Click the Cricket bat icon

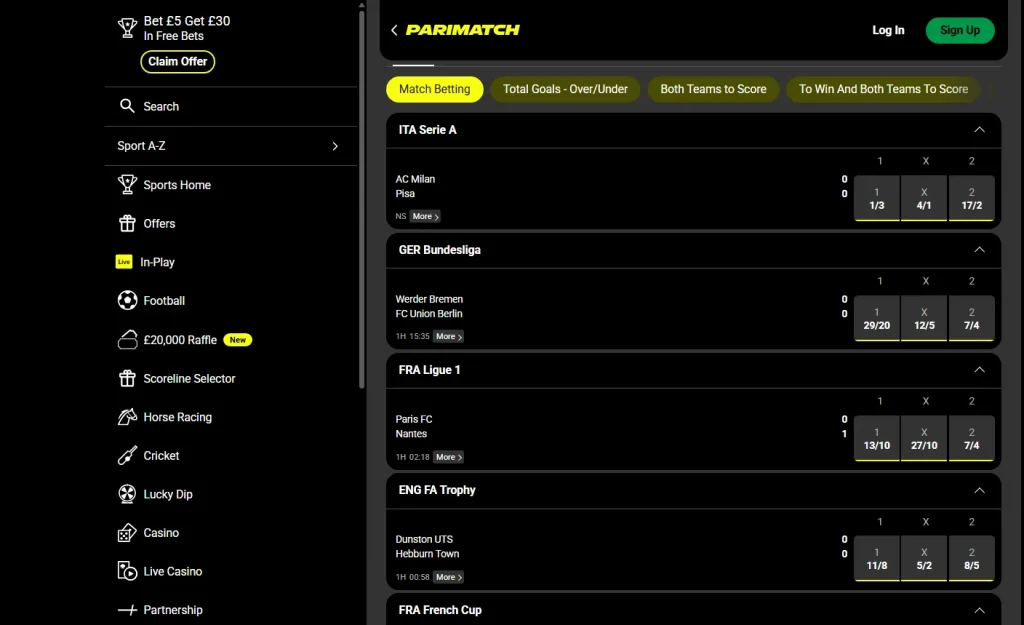tap(127, 456)
